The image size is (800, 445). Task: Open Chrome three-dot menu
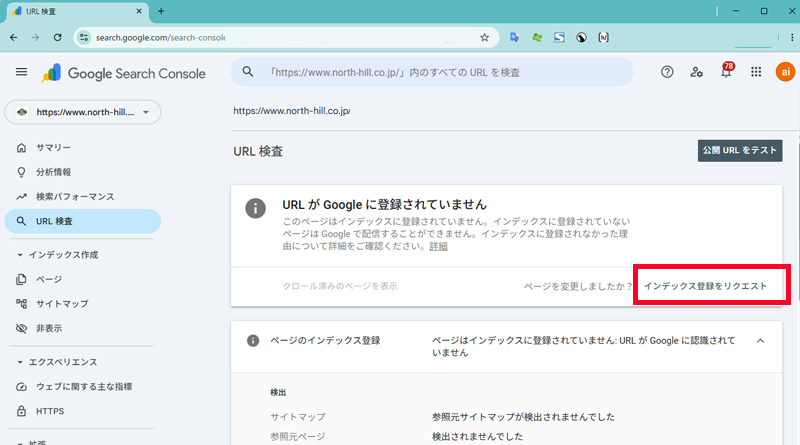[x=792, y=37]
